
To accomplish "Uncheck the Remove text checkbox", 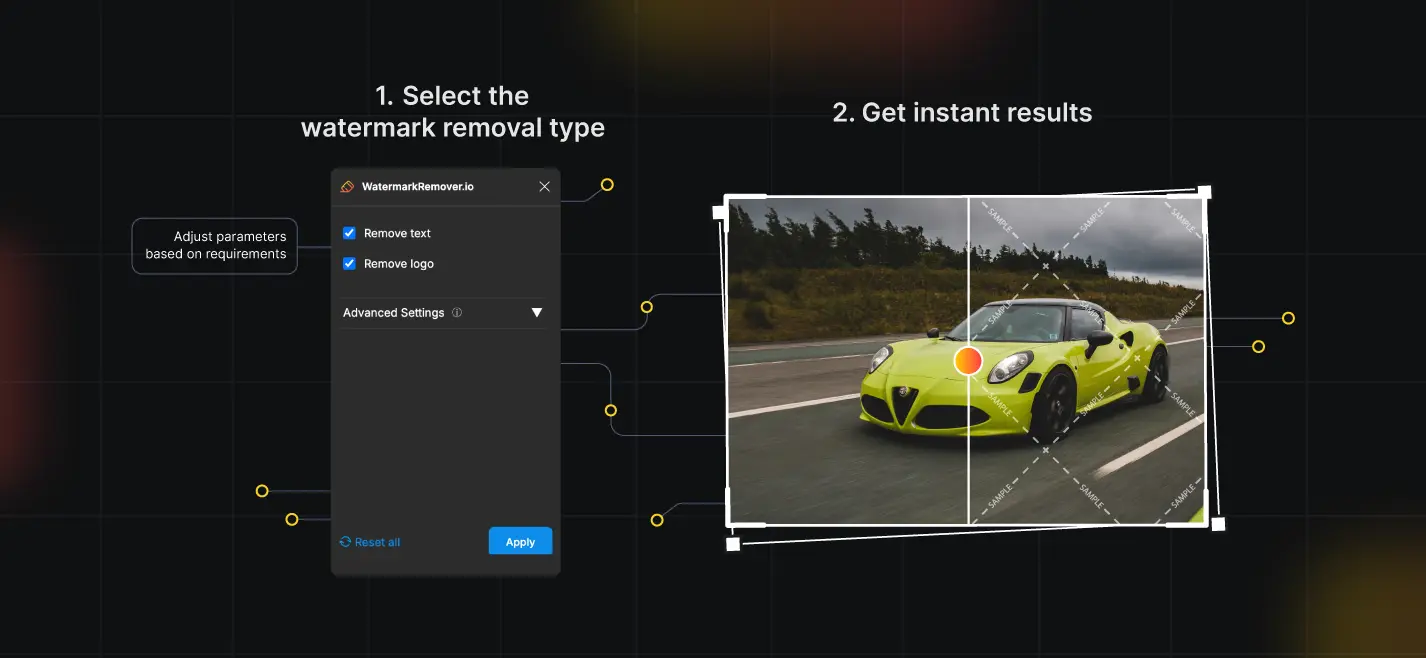I will 349,233.
